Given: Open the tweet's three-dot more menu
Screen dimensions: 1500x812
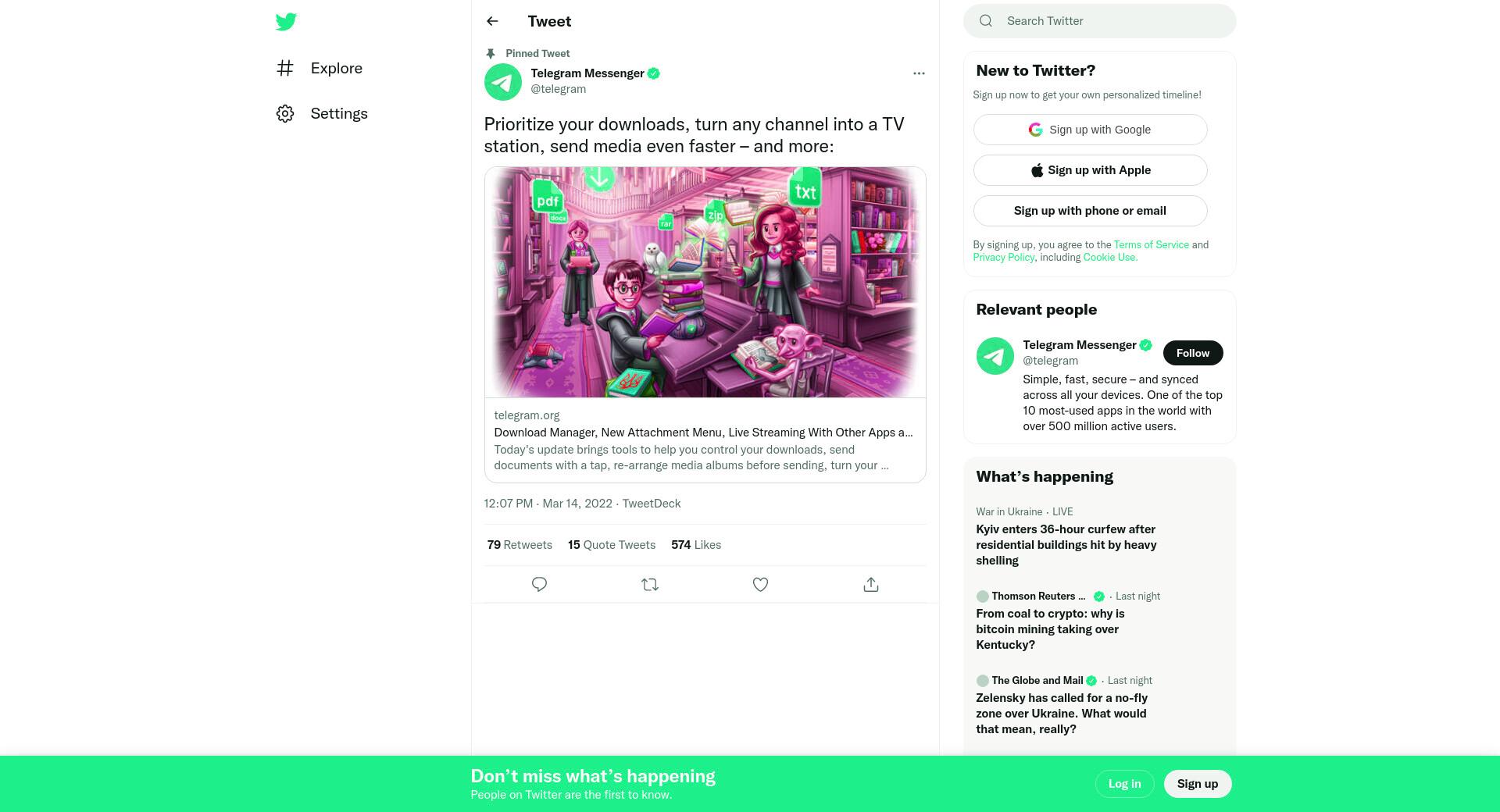Looking at the screenshot, I should tap(919, 73).
